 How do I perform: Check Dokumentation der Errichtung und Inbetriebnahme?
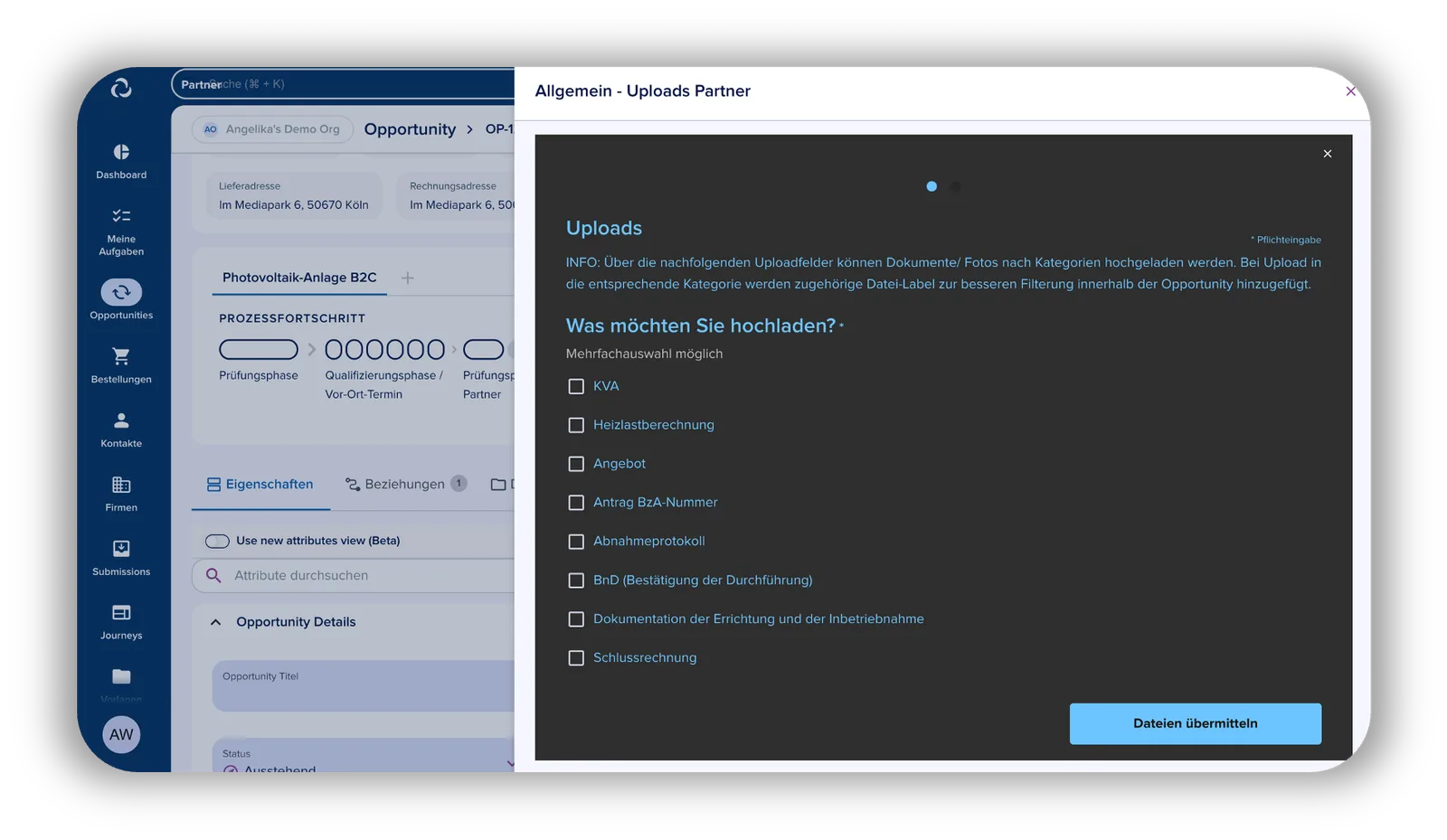coord(576,619)
